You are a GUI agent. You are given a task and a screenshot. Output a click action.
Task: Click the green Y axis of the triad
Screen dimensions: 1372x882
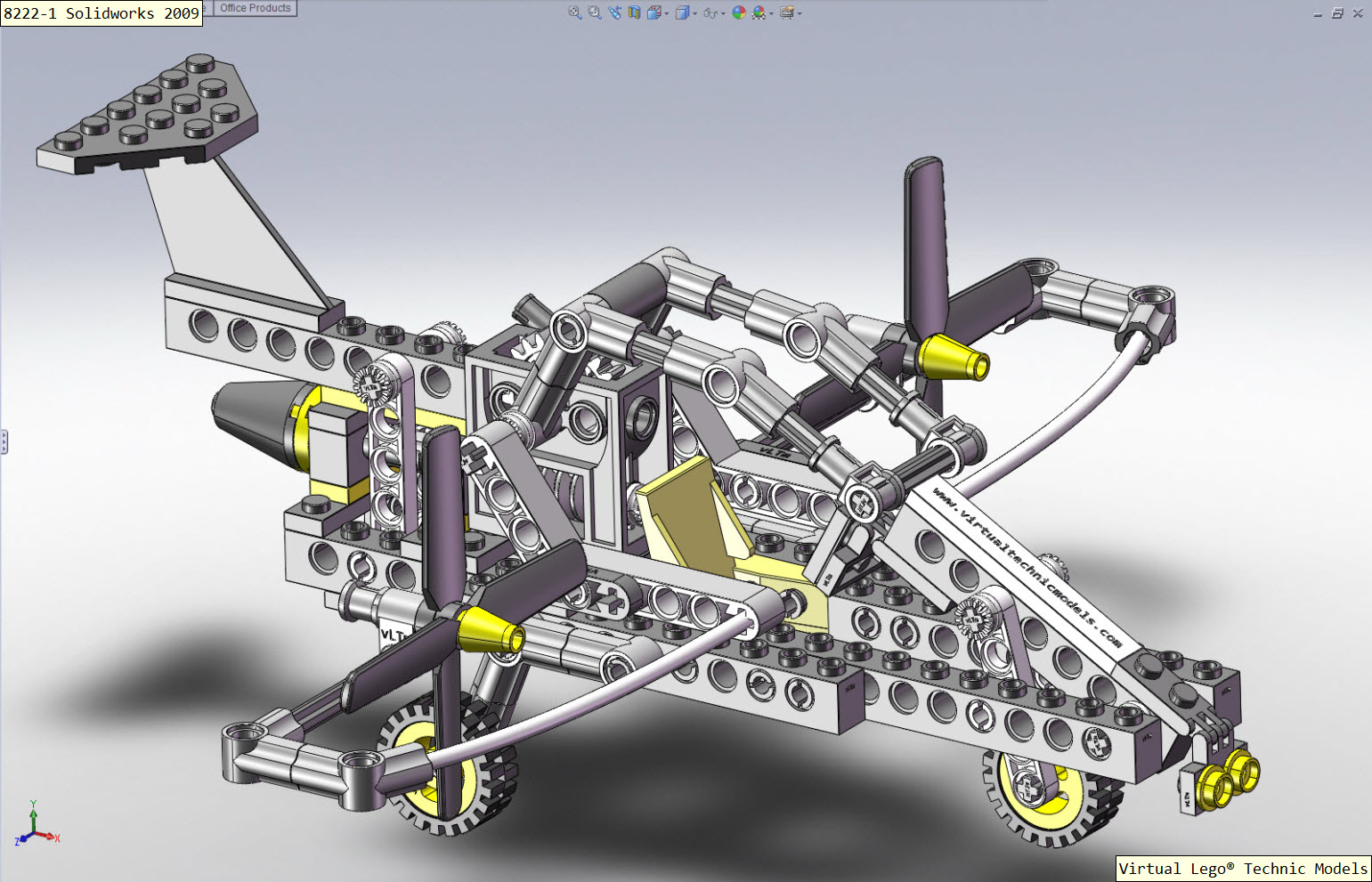coord(33,815)
